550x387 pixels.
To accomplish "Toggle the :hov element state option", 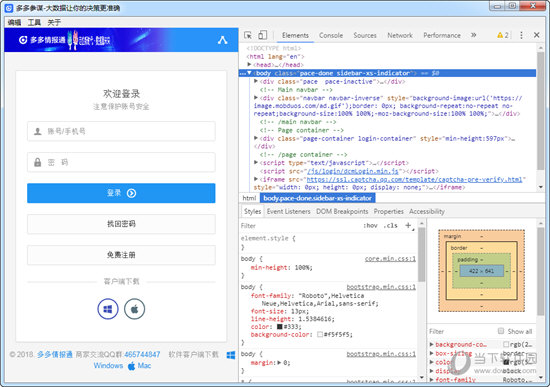I will pyautogui.click(x=370, y=226).
